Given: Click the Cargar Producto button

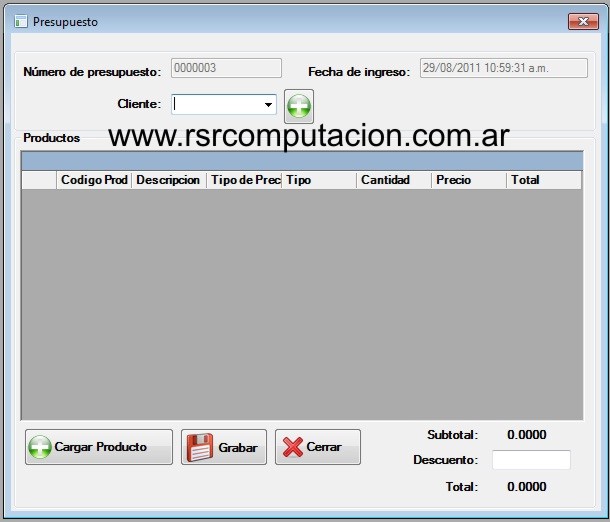Looking at the screenshot, I should 99,447.
